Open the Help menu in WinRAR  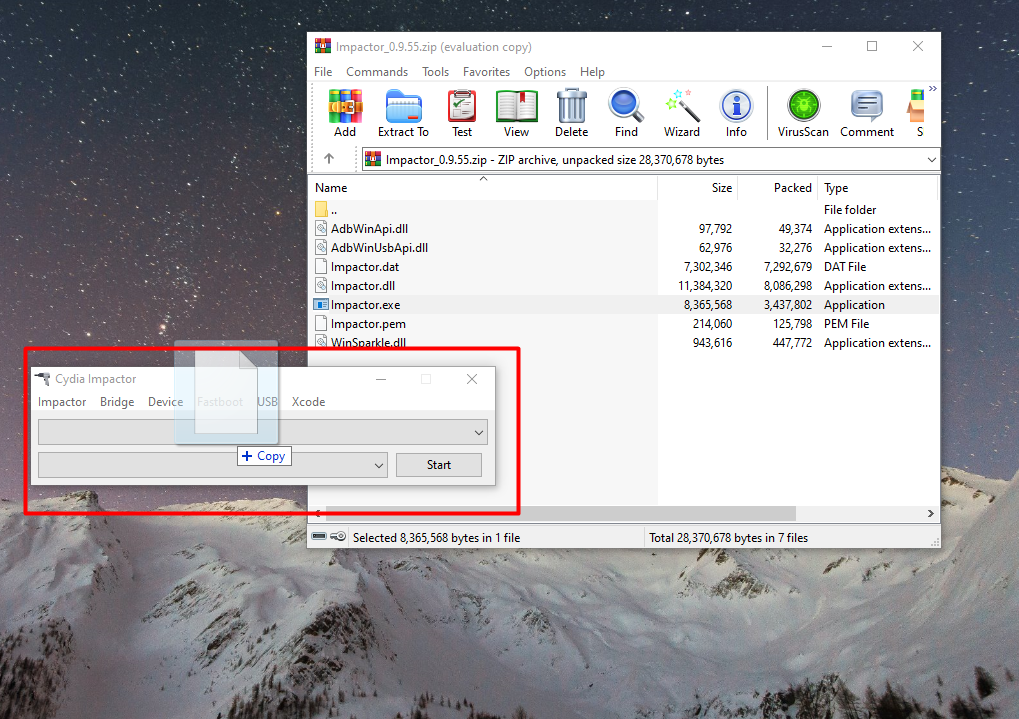pyautogui.click(x=592, y=72)
